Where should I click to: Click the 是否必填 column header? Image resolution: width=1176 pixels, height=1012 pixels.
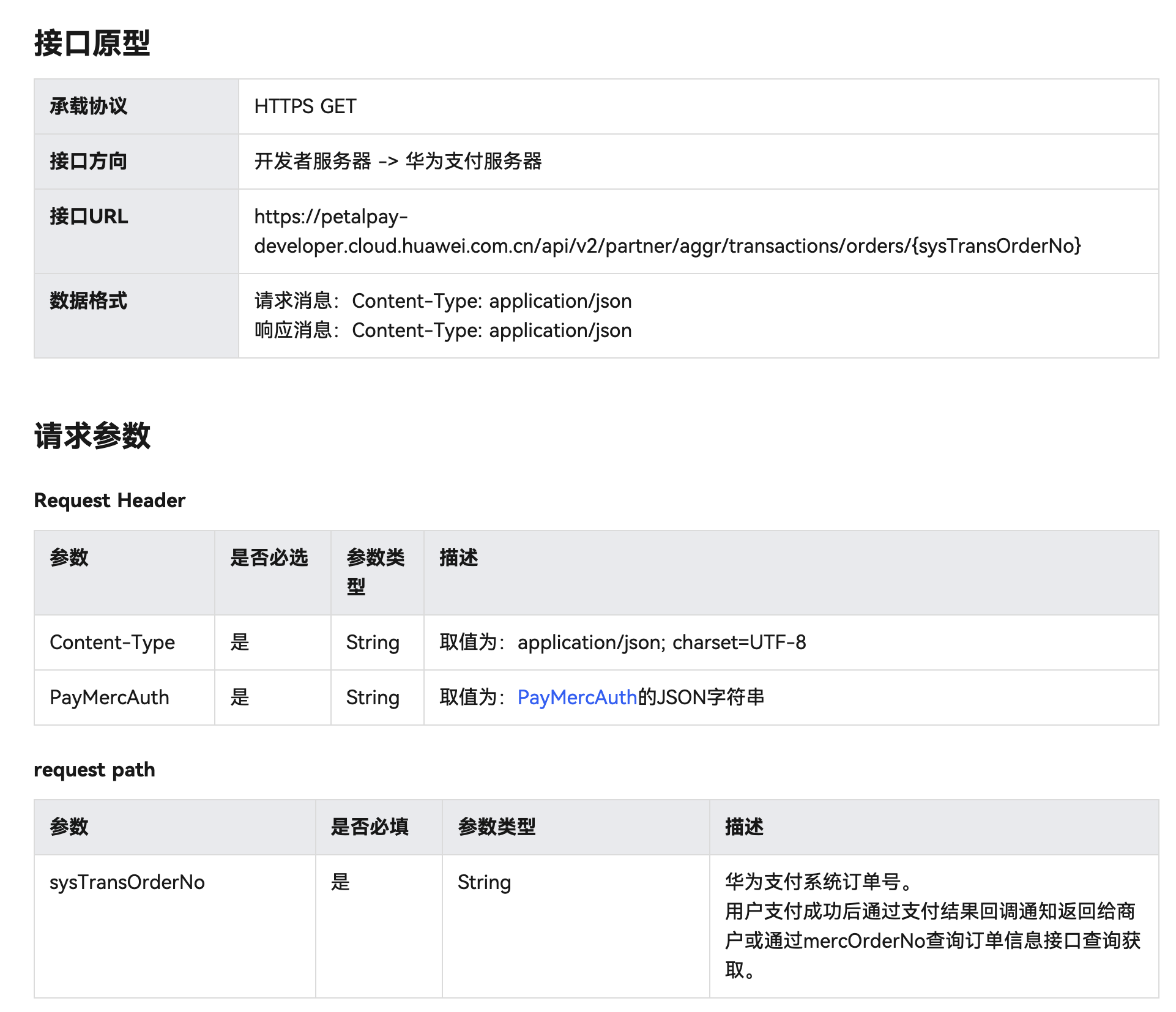point(369,827)
